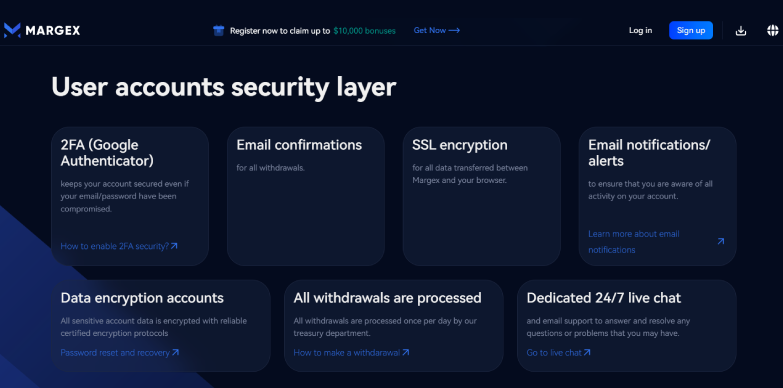Click the $10,000 bonuses text

[x=365, y=31]
